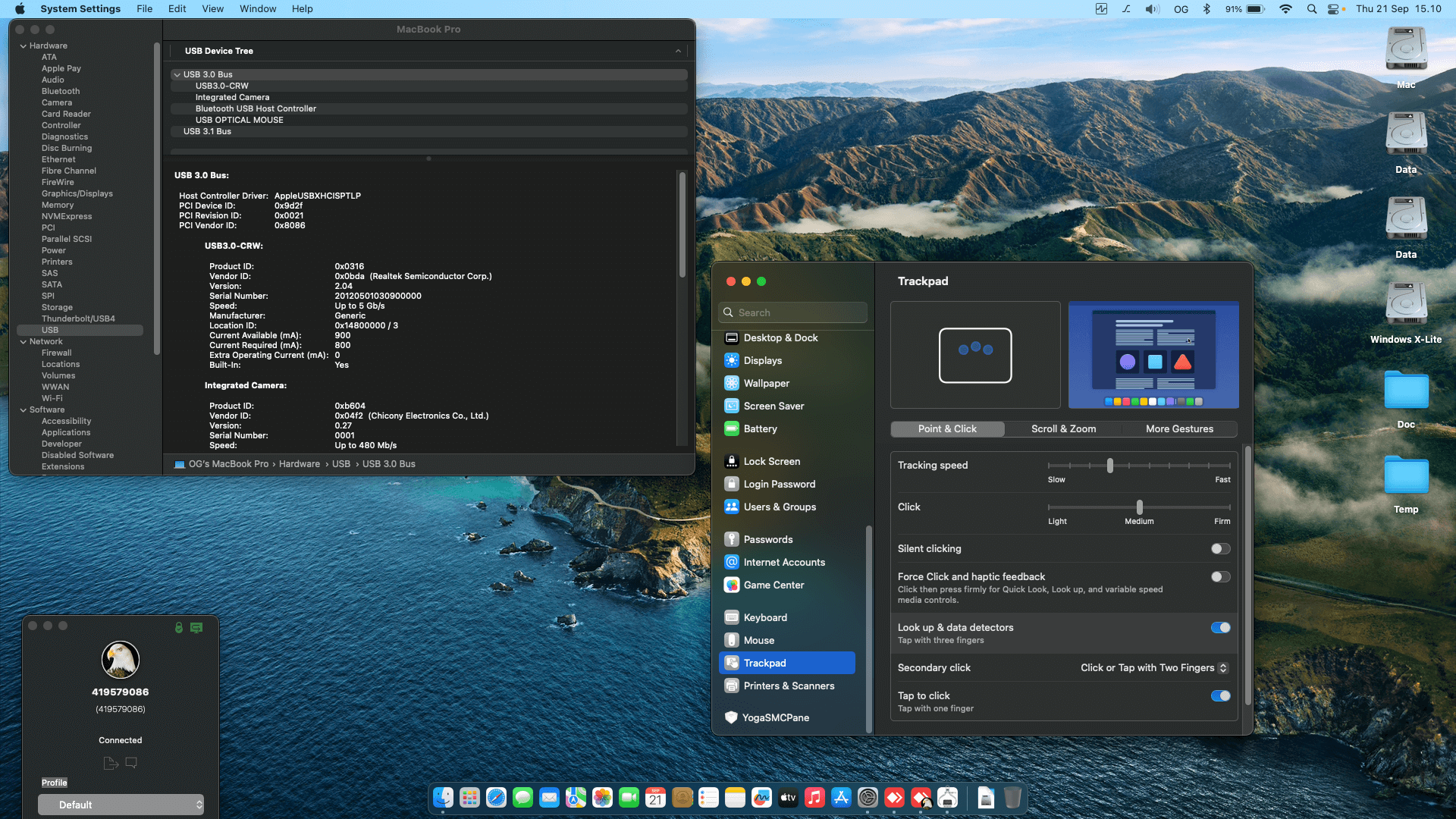This screenshot has height=819, width=1456.
Task: Click eagle profile picture in AnyDesk panel
Action: pos(121,660)
